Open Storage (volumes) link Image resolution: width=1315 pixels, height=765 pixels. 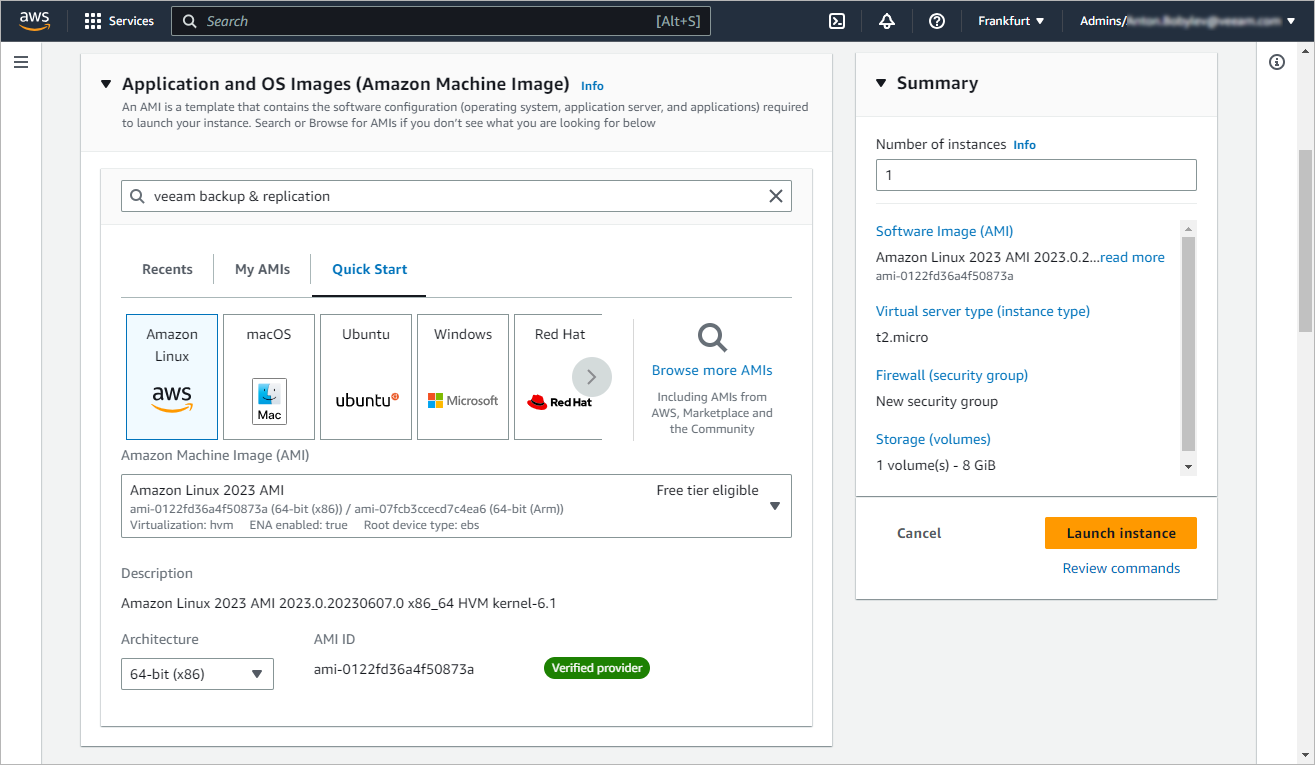coord(933,439)
